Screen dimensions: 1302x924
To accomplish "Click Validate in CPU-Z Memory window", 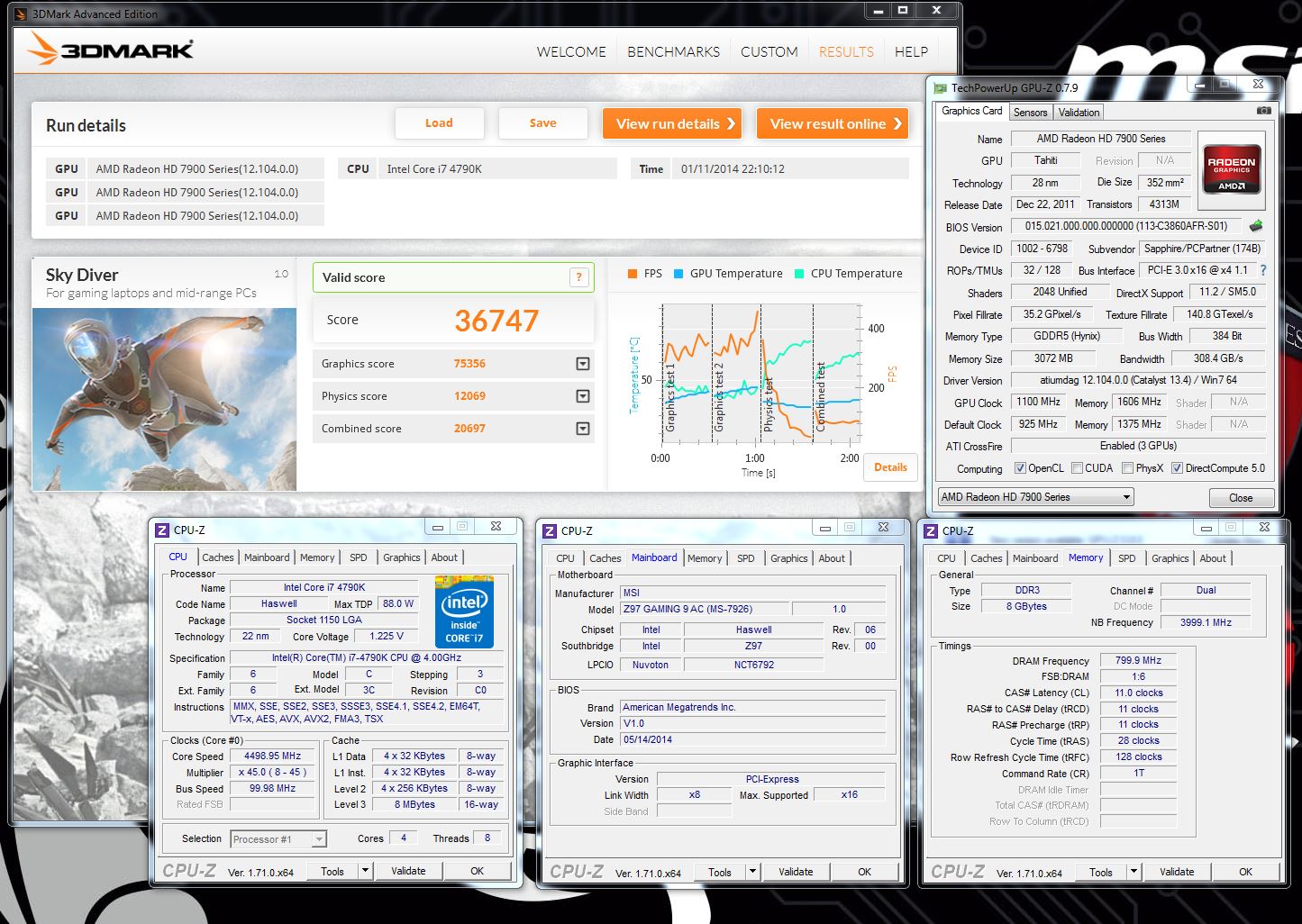I will tap(1177, 872).
